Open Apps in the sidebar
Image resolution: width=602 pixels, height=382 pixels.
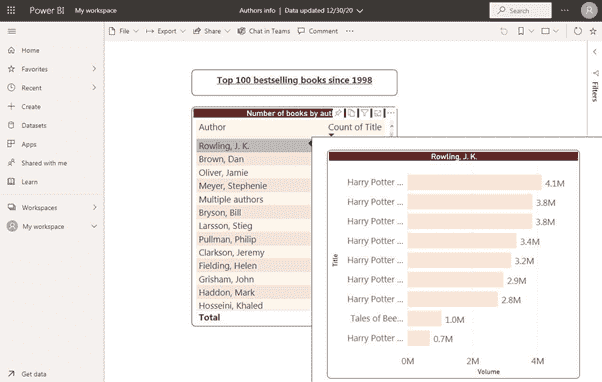pos(29,144)
